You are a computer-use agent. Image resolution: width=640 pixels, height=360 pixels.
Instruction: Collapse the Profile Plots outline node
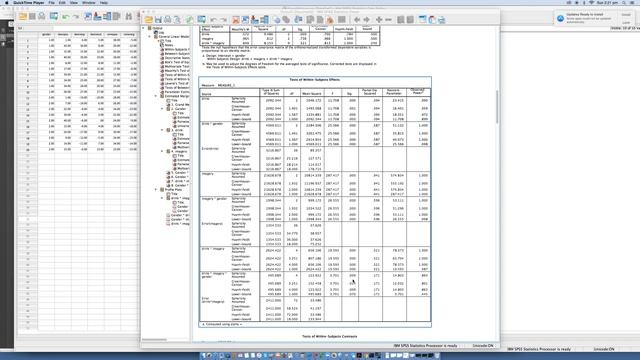click(156, 190)
